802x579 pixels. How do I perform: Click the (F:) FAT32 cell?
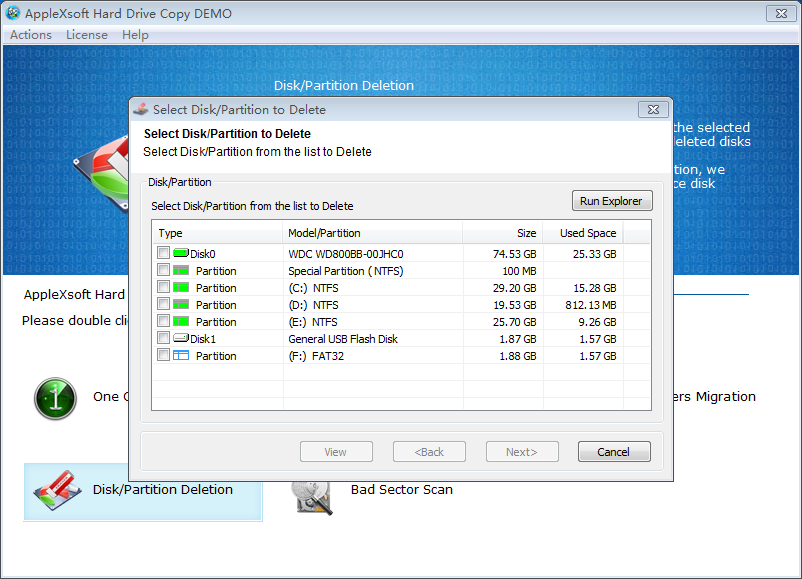[316, 355]
